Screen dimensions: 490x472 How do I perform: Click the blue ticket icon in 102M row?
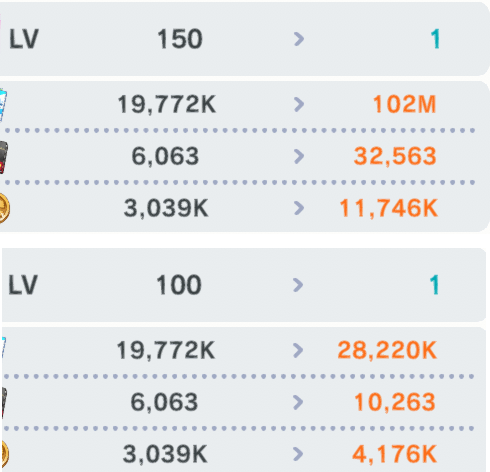pyautogui.click(x=3, y=105)
